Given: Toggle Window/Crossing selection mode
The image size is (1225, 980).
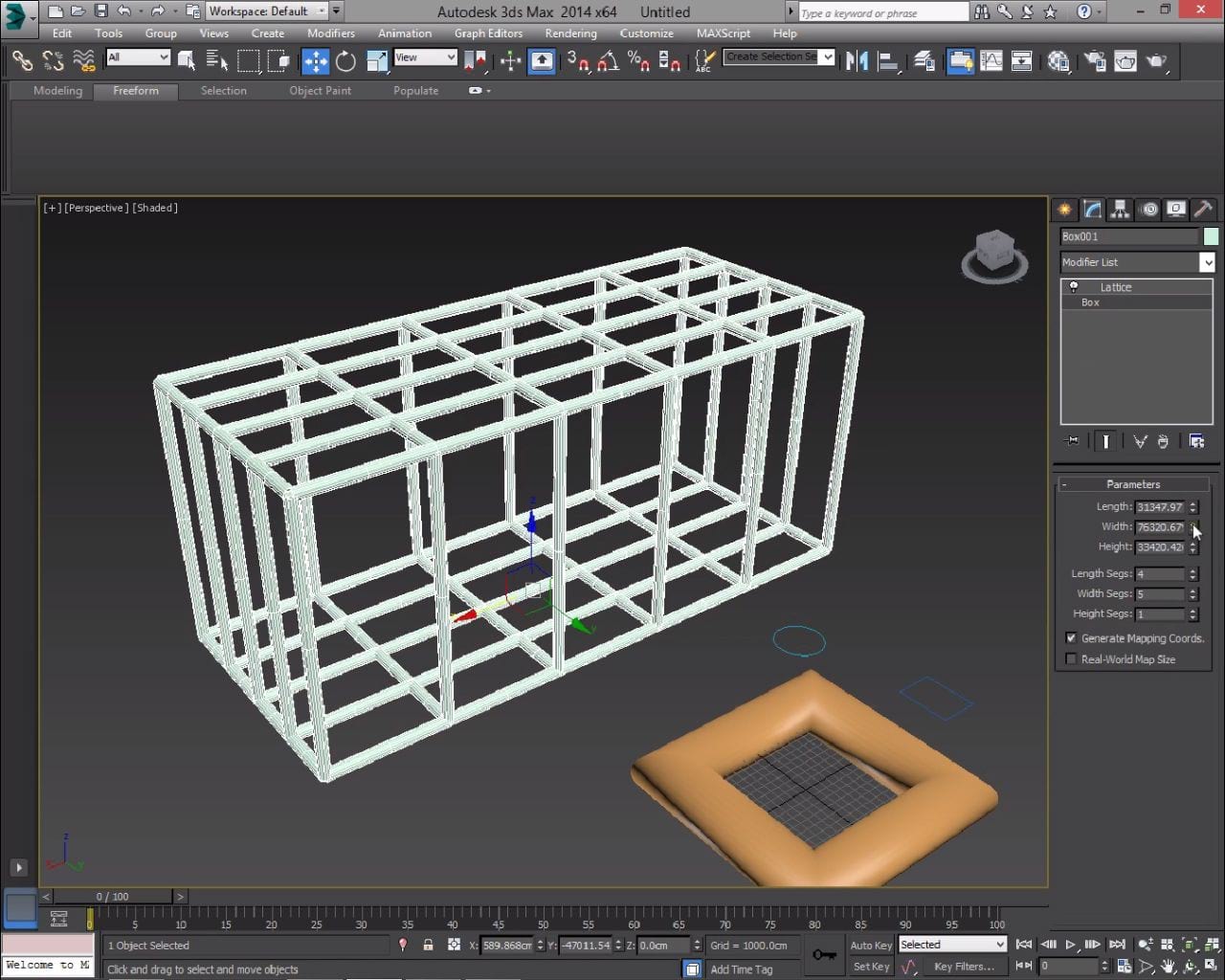Looking at the screenshot, I should [278, 61].
